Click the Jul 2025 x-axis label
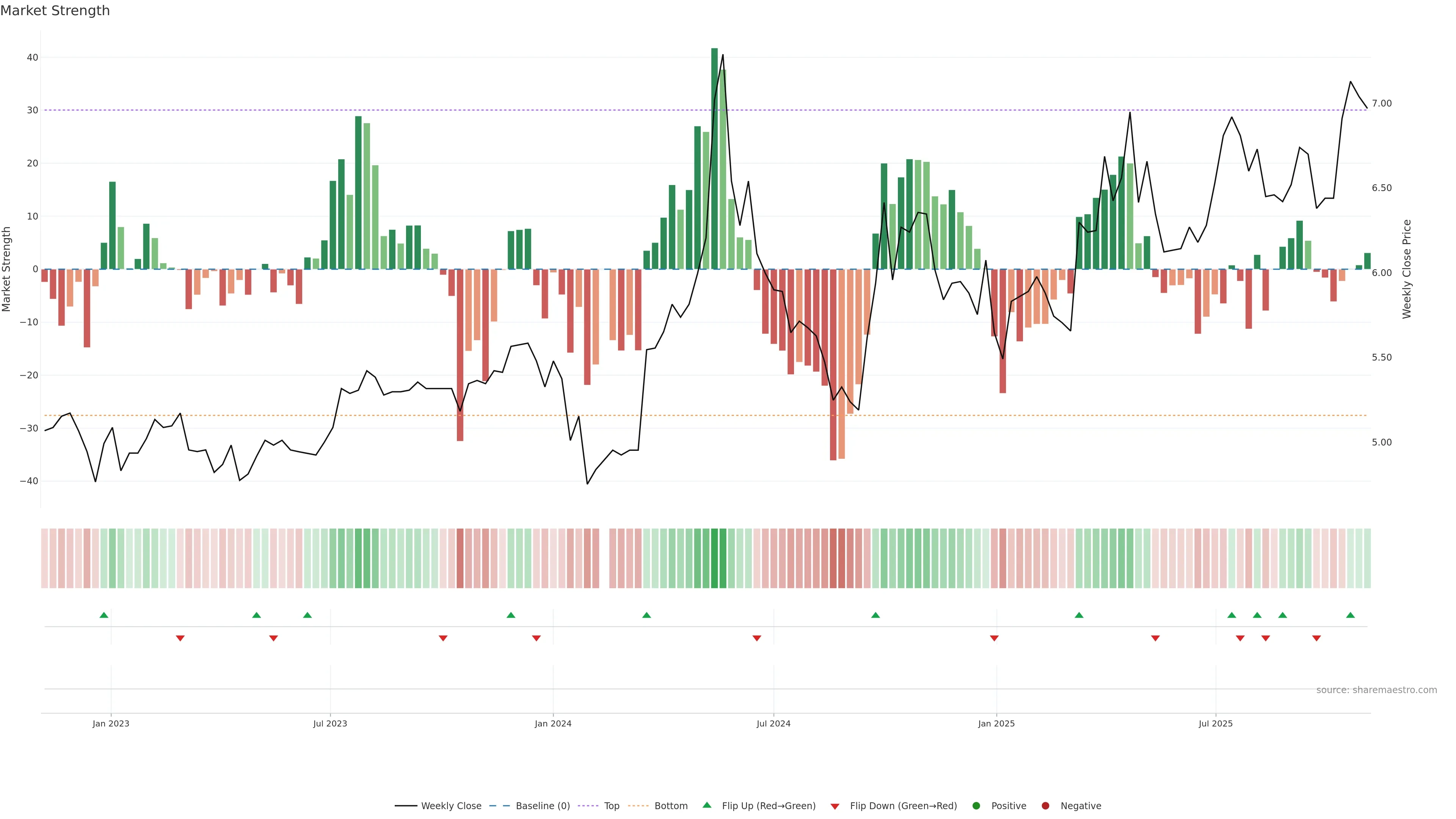 point(1215,723)
